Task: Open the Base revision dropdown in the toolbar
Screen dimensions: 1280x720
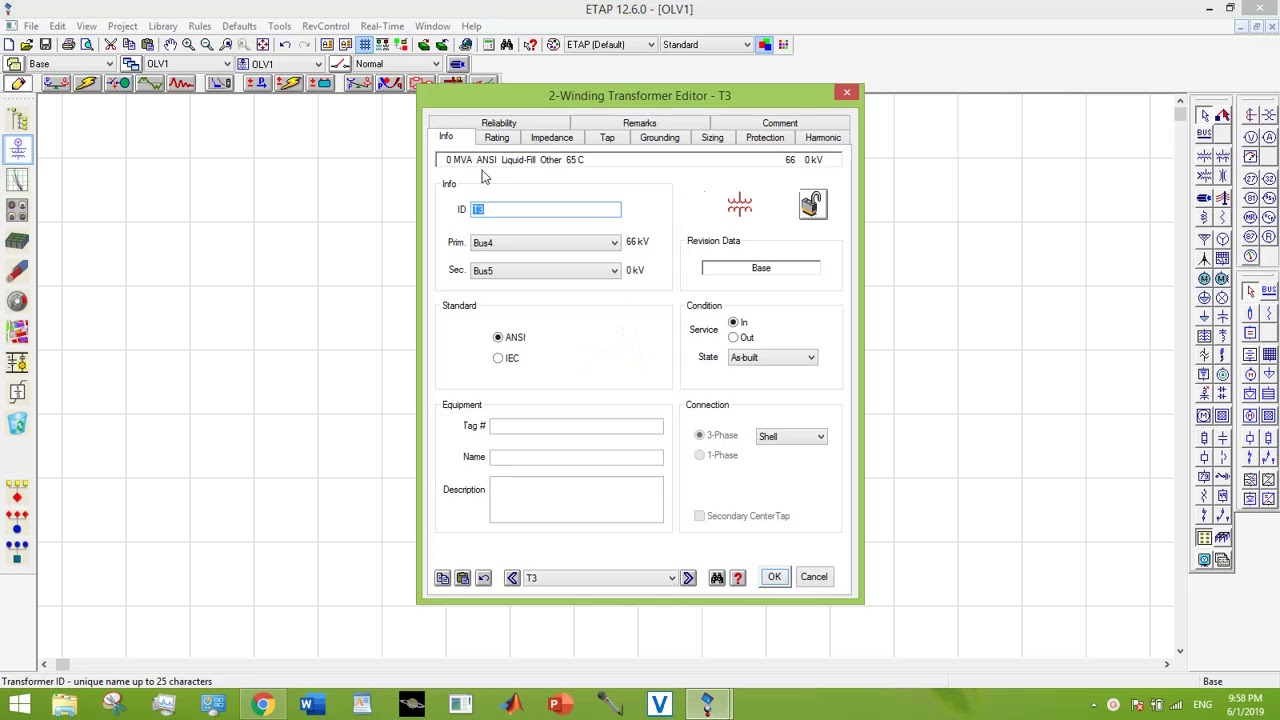Action: pyautogui.click(x=70, y=64)
